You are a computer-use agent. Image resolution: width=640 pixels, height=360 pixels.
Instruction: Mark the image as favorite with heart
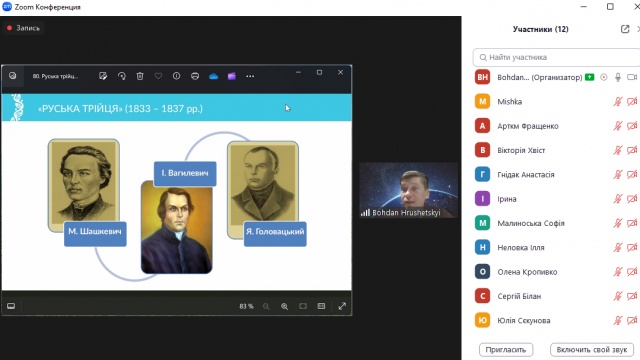tap(158, 76)
